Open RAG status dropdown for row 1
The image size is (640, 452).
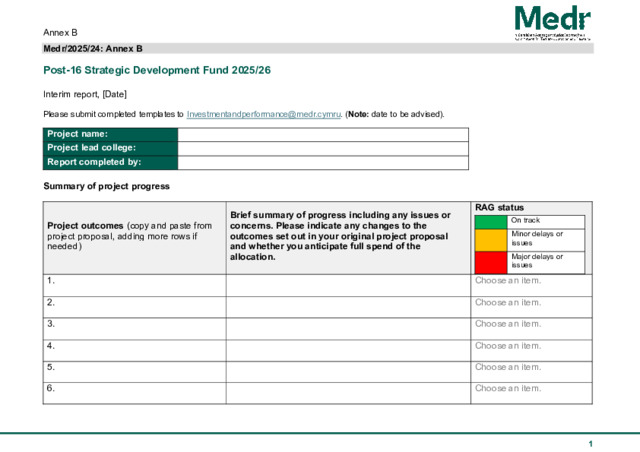508,281
